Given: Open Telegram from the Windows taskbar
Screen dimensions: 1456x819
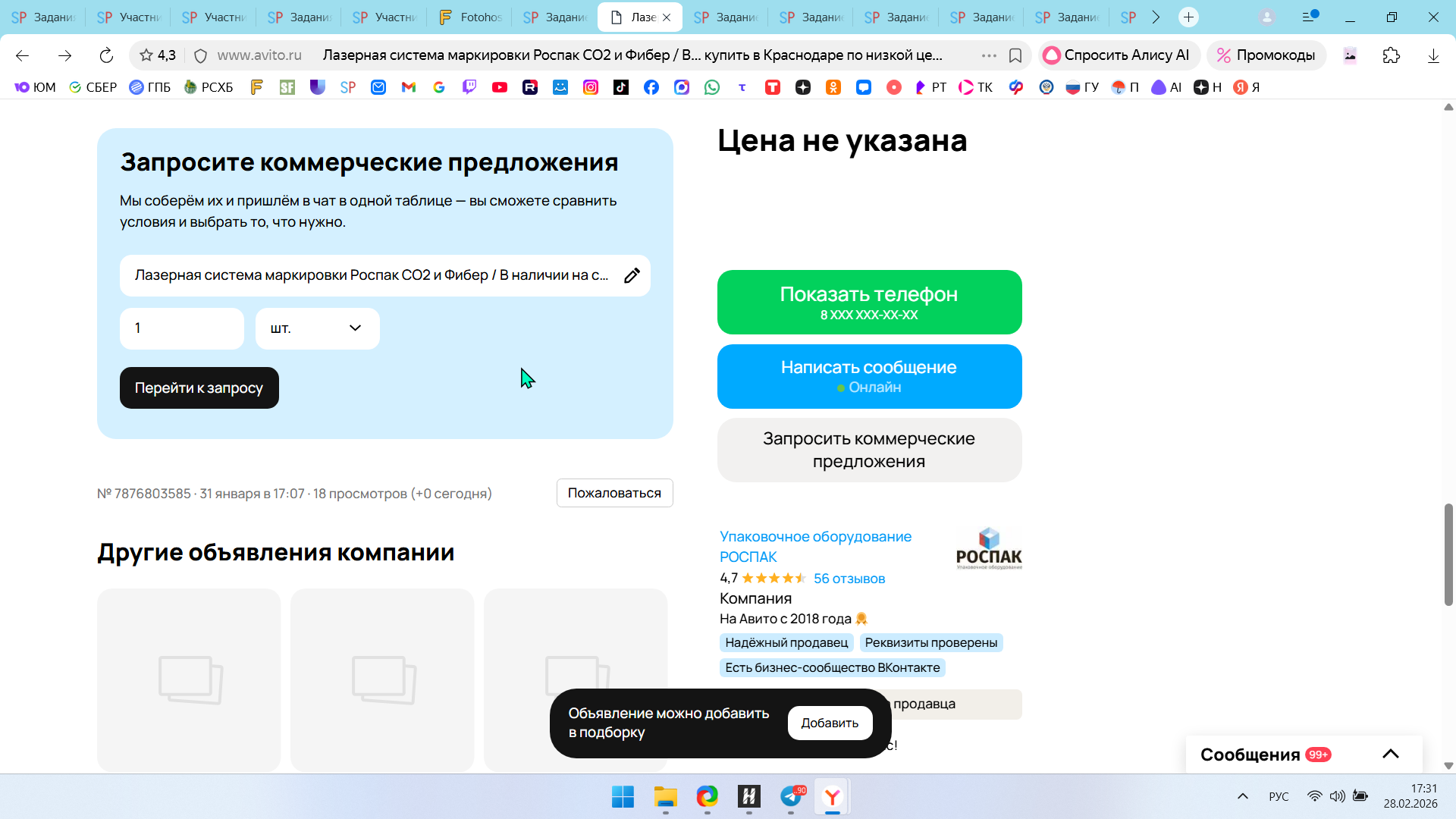Looking at the screenshot, I should 791,796.
